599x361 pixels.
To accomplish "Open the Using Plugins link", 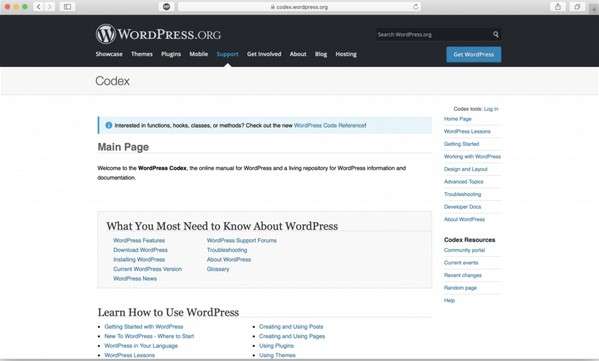I will pyautogui.click(x=277, y=346).
